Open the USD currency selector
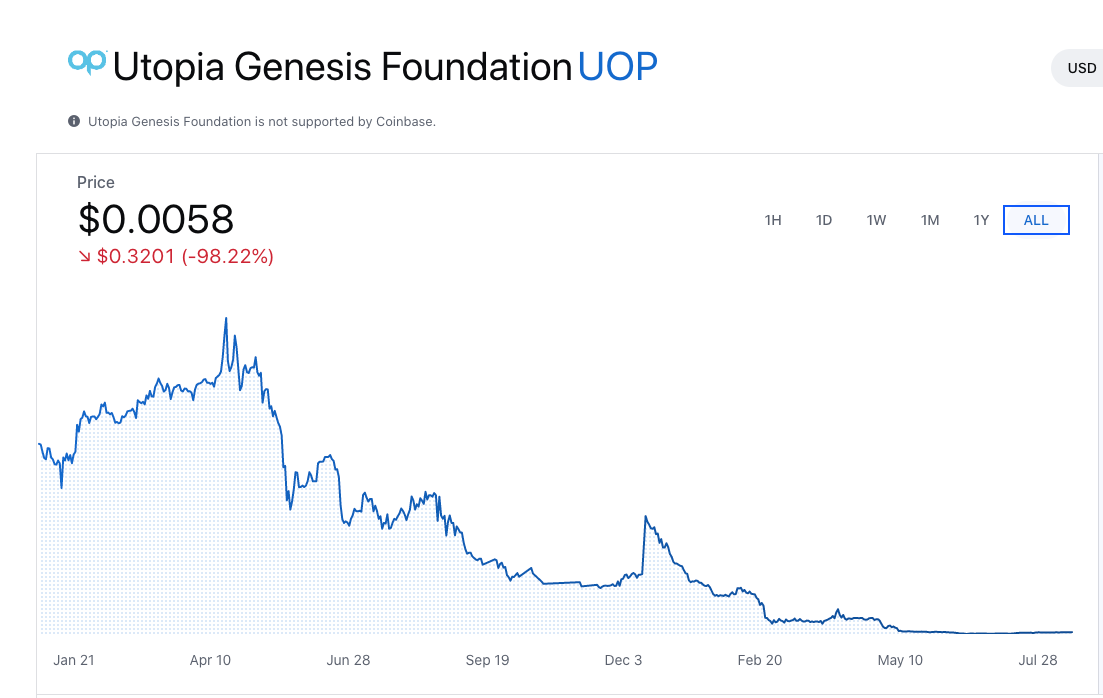1103x698 pixels. 1081,67
